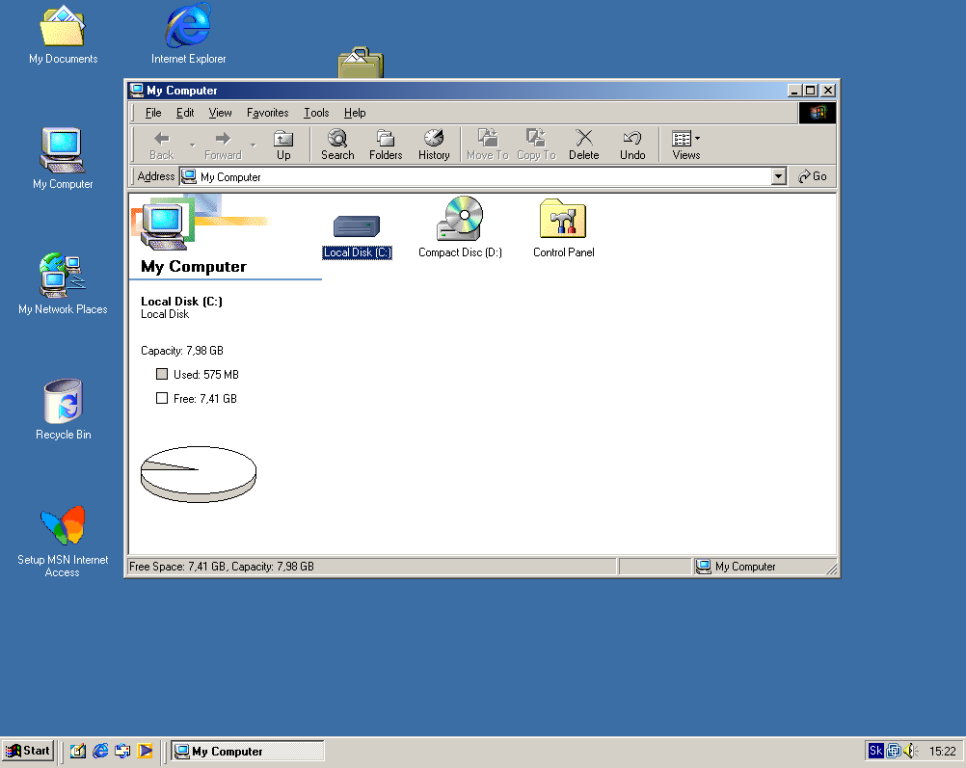Viewport: 966px width, 768px height.
Task: Click the Search toolbar icon
Action: point(337,144)
